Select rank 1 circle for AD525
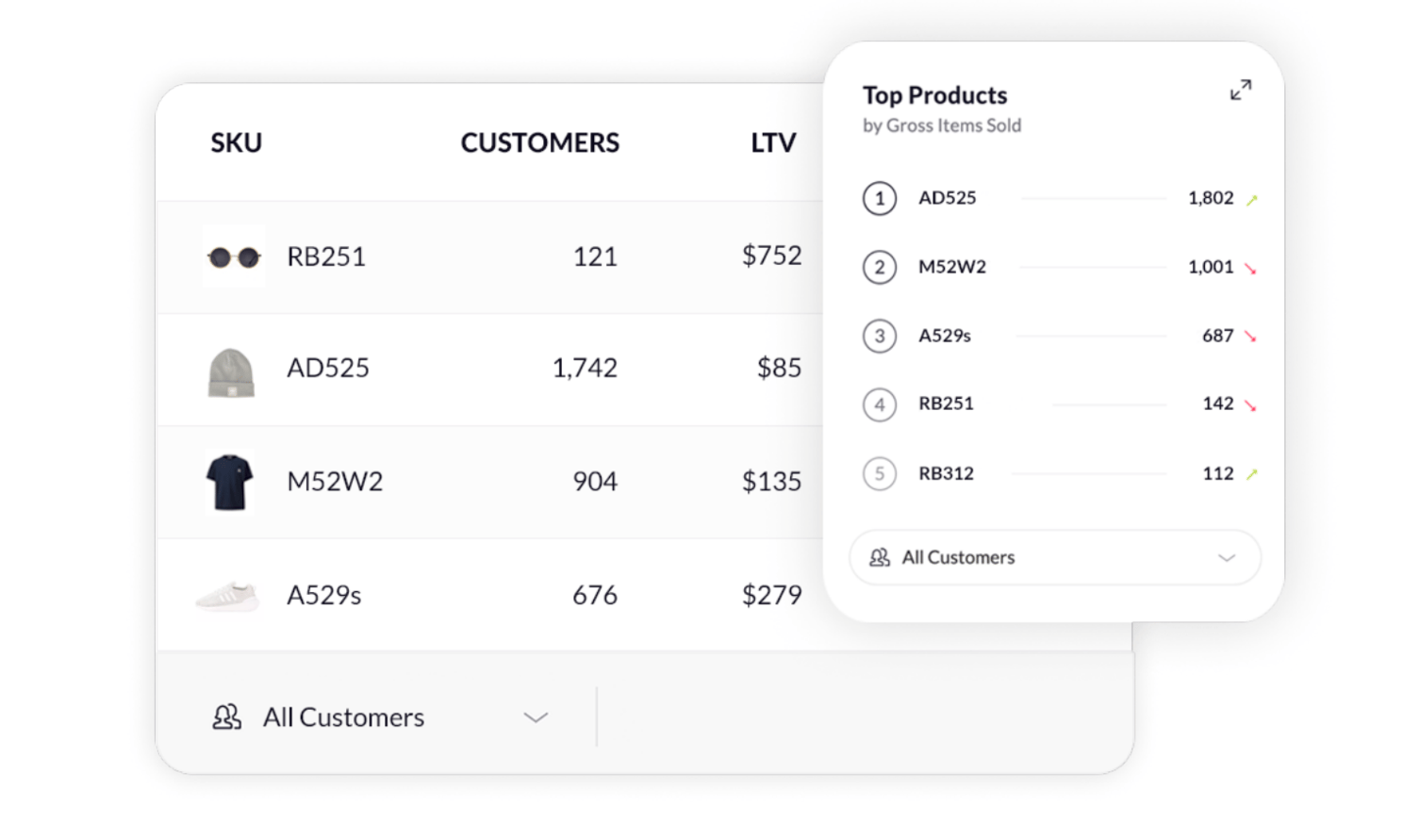The image size is (1403, 840). click(880, 199)
